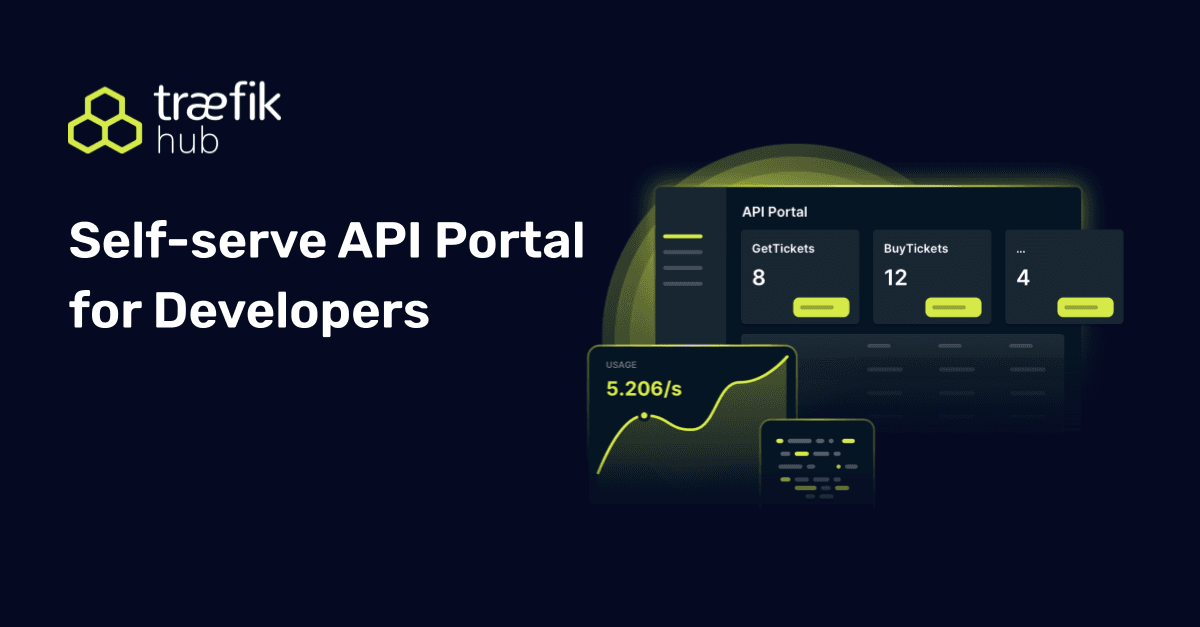The height and width of the screenshot is (627, 1200).
Task: Click the Self-serve API Portal headline
Action: click(x=326, y=243)
